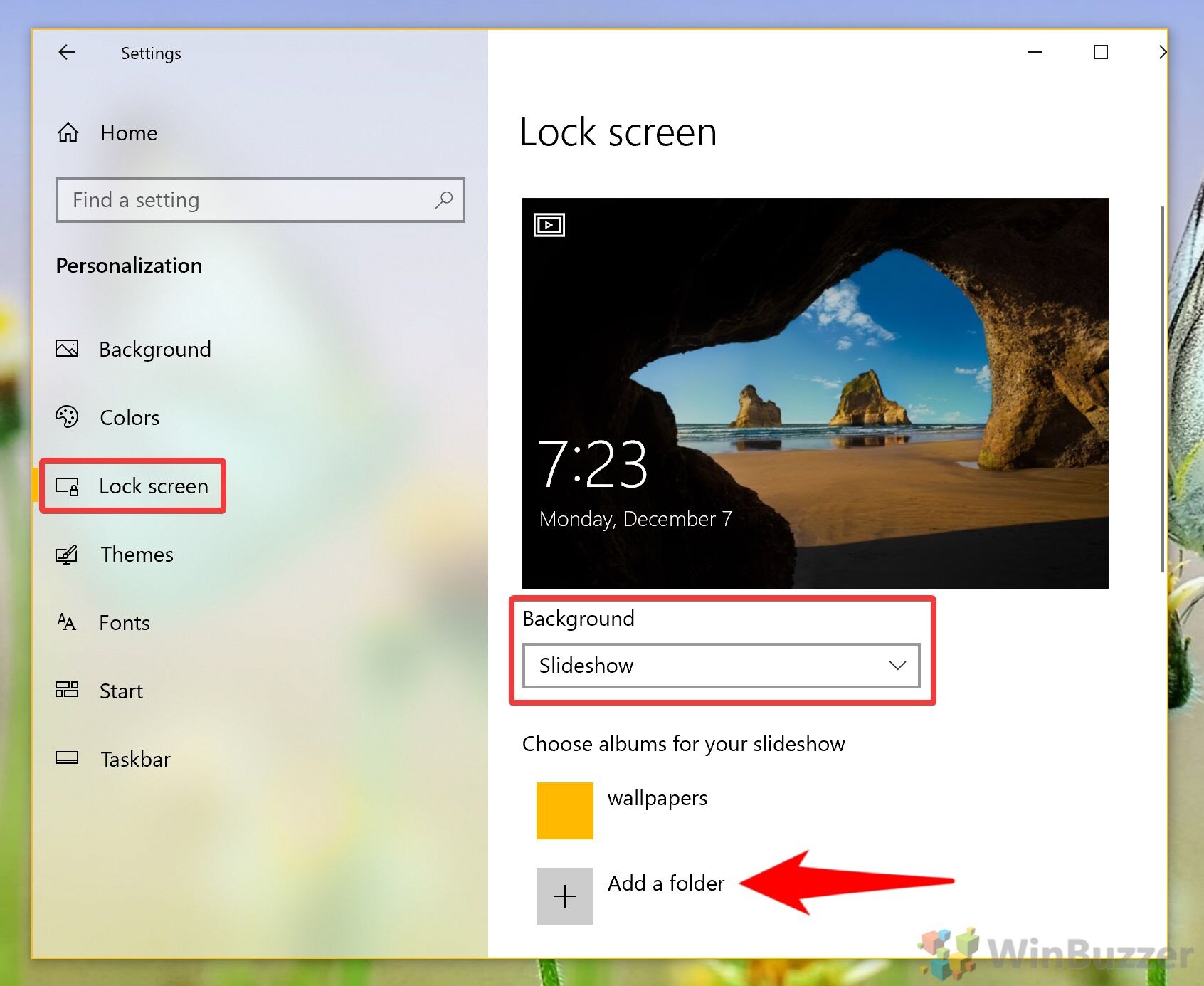Click Choose albums for your slideshow text
This screenshot has width=1204, height=986.
coord(683,744)
